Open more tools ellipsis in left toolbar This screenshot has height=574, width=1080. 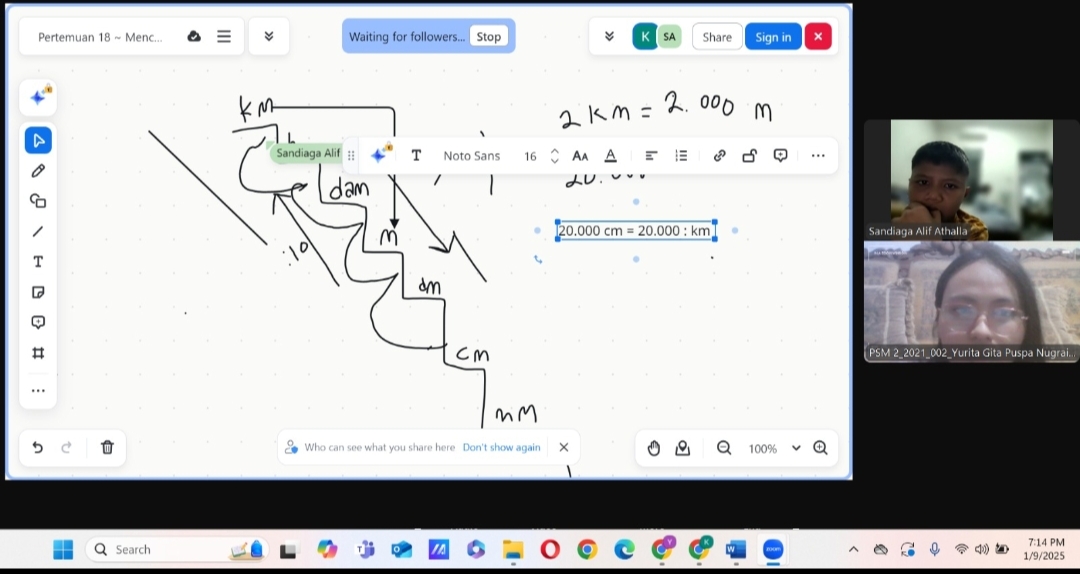point(38,391)
